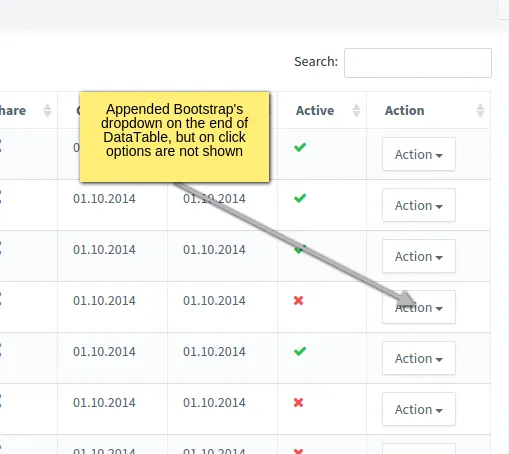The height and width of the screenshot is (454, 509).
Task: Click the green checkmark in second row
Action: [300, 198]
